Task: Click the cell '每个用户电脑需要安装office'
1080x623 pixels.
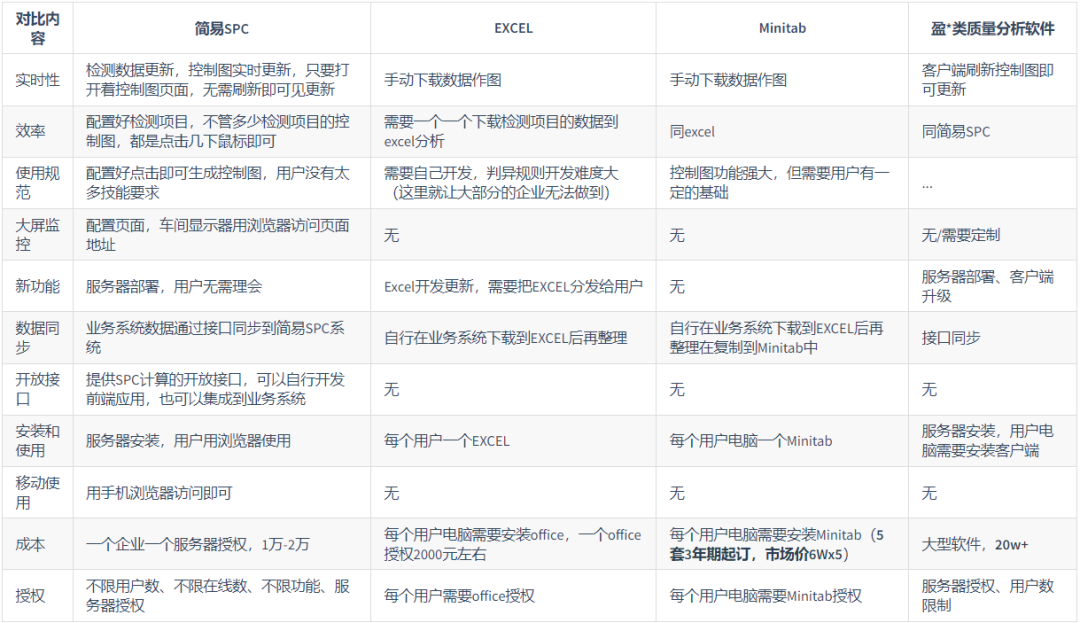Action: [x=512, y=545]
